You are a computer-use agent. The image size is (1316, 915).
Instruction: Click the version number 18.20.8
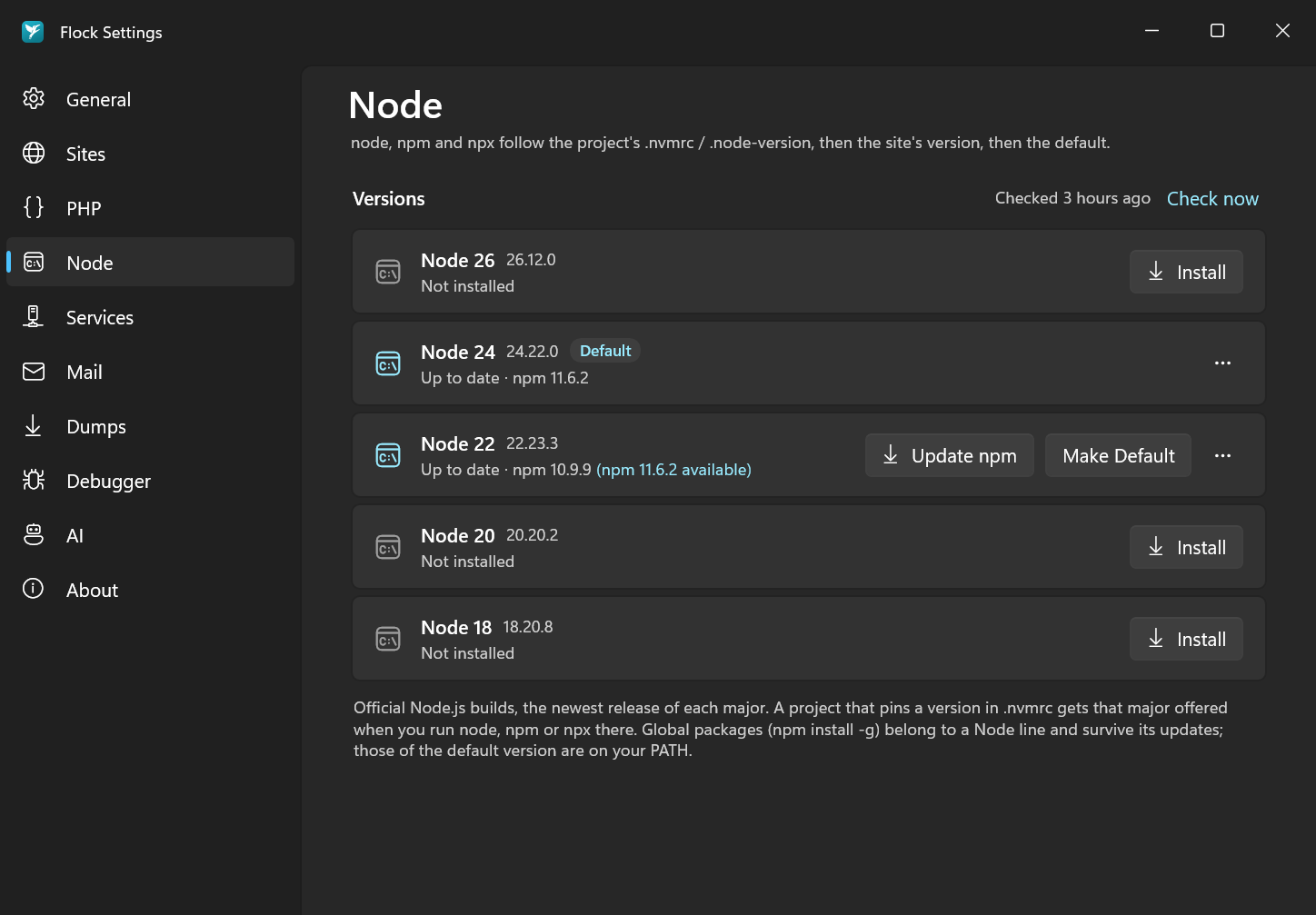528,627
